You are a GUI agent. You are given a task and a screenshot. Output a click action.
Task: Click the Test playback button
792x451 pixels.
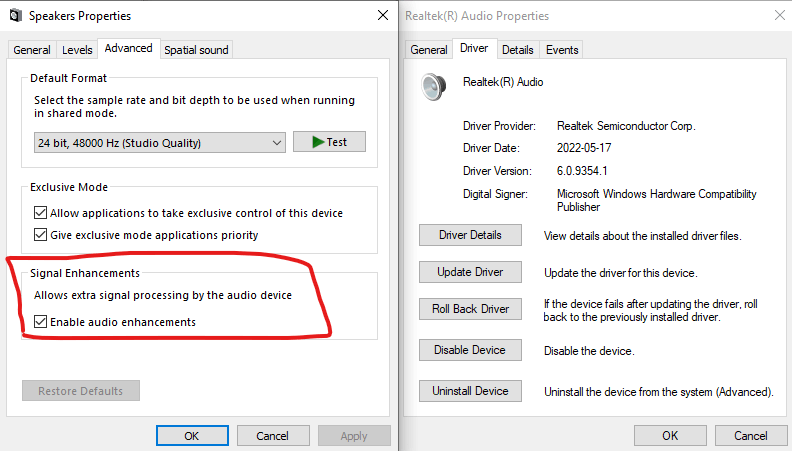(329, 142)
